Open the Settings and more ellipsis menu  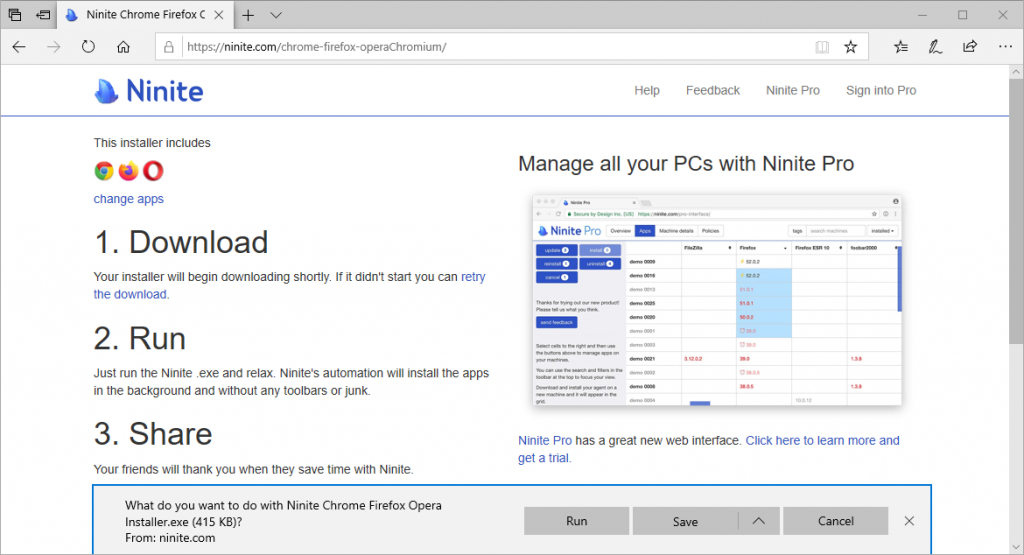coord(1005,47)
